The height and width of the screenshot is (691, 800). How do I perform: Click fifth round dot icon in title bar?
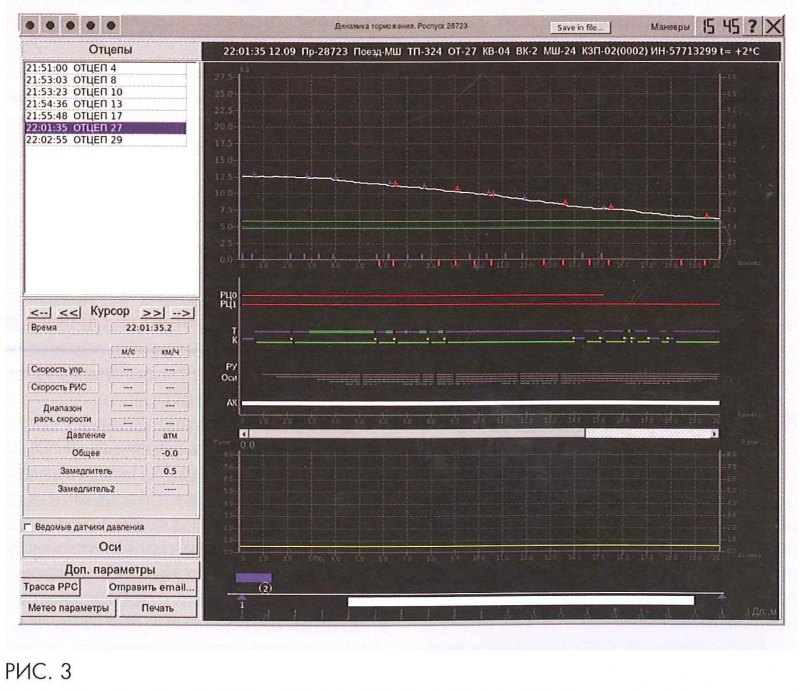(x=111, y=26)
